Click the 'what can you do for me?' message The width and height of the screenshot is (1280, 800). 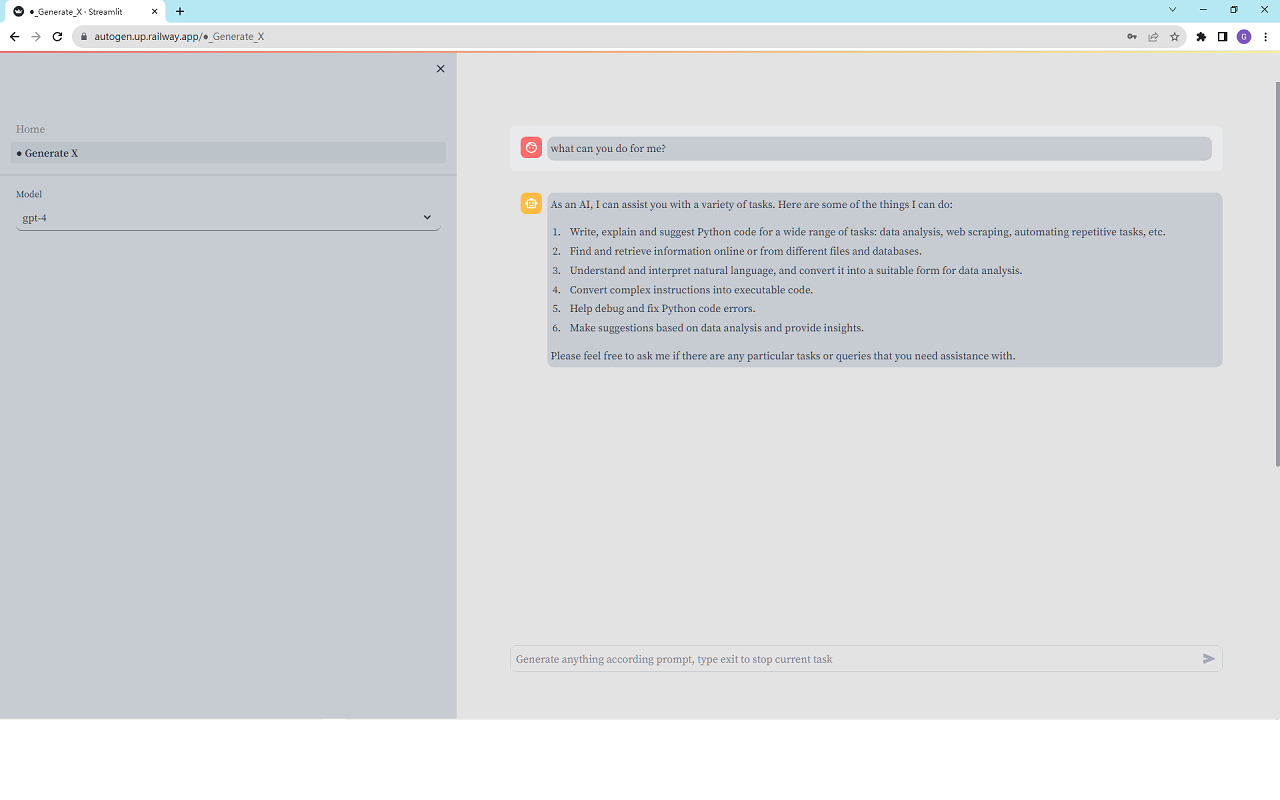(x=608, y=149)
